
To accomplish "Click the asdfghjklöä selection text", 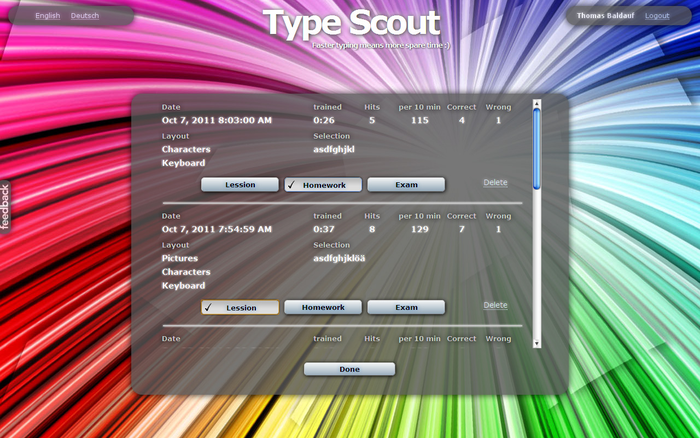I will 339,258.
